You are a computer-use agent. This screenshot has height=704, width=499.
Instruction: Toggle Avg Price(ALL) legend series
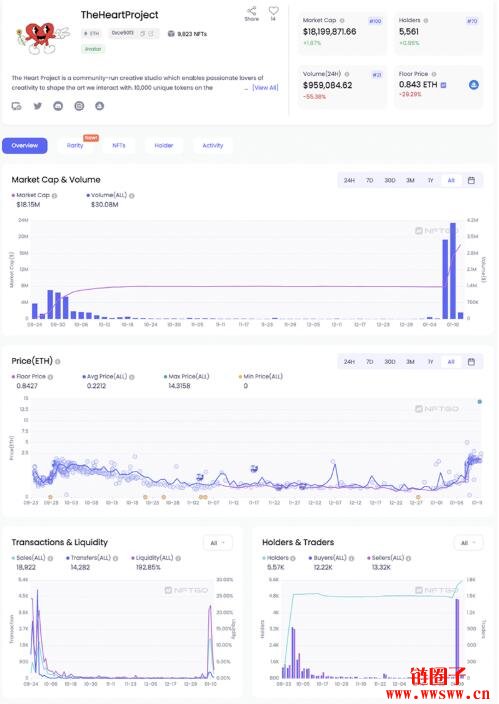105,377
